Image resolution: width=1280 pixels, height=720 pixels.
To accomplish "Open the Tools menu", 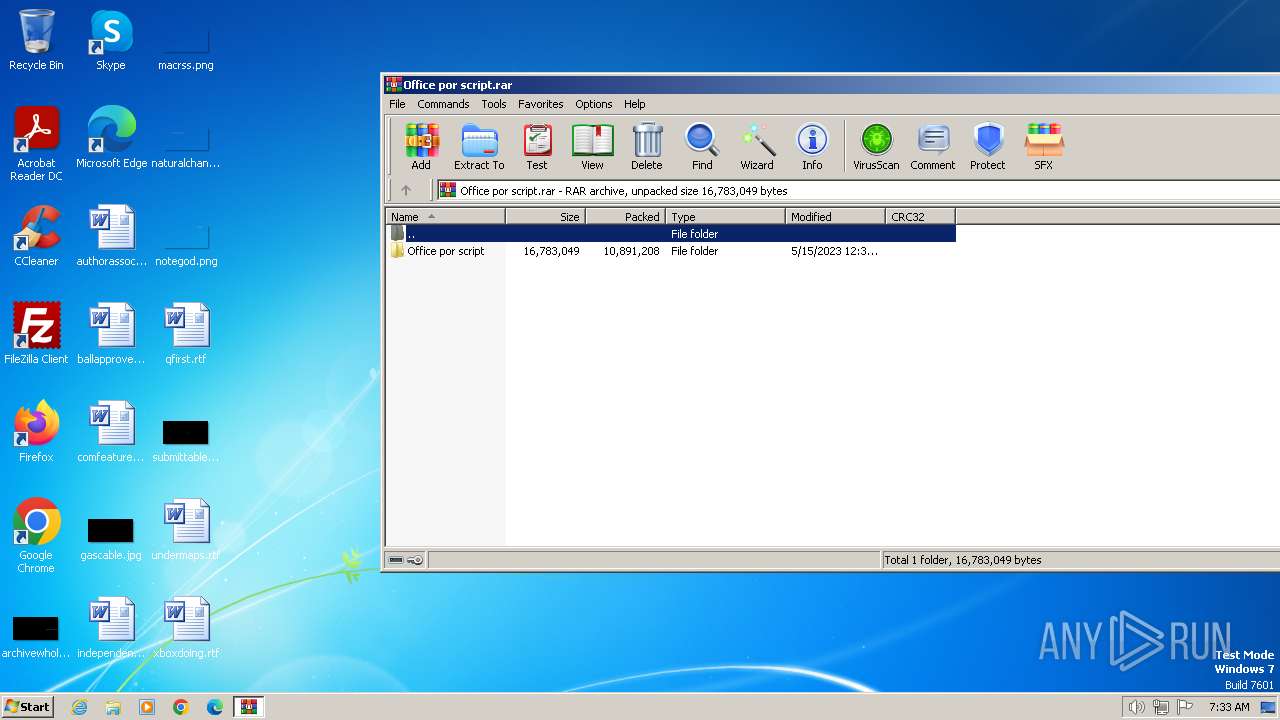I will click(x=494, y=104).
